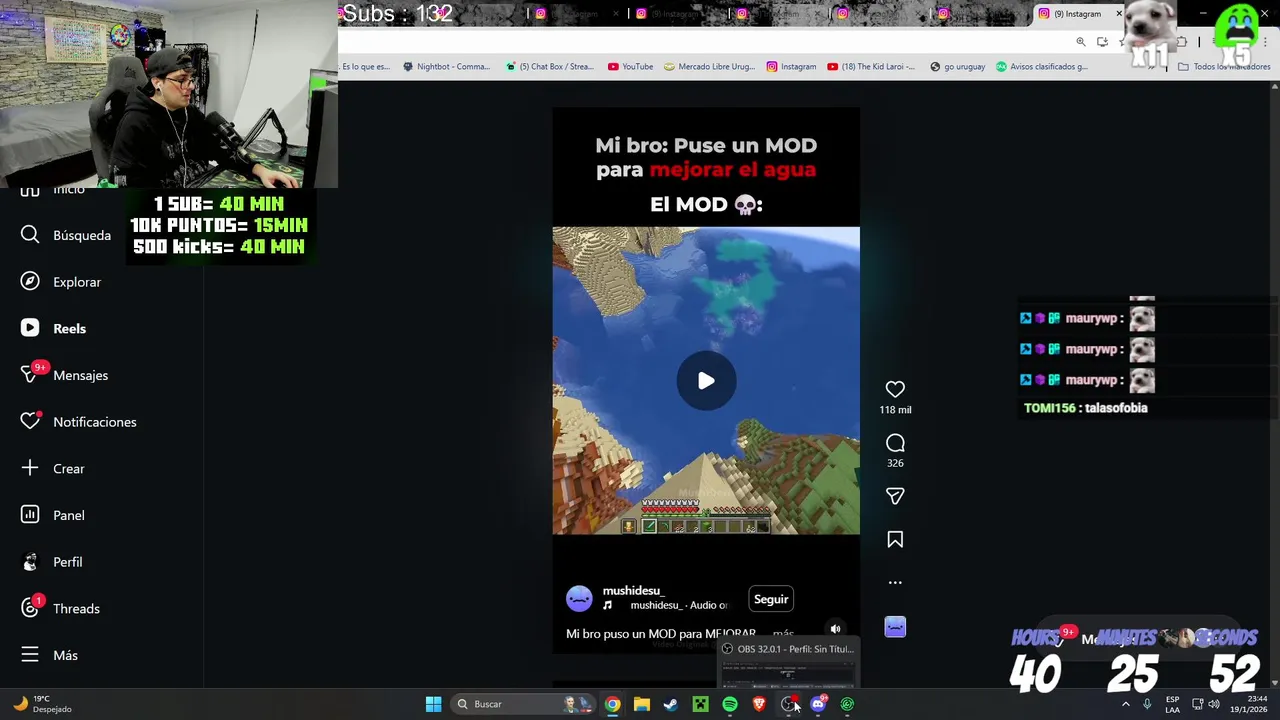Open Discord from the taskbar
The width and height of the screenshot is (1280, 720).
tap(818, 704)
